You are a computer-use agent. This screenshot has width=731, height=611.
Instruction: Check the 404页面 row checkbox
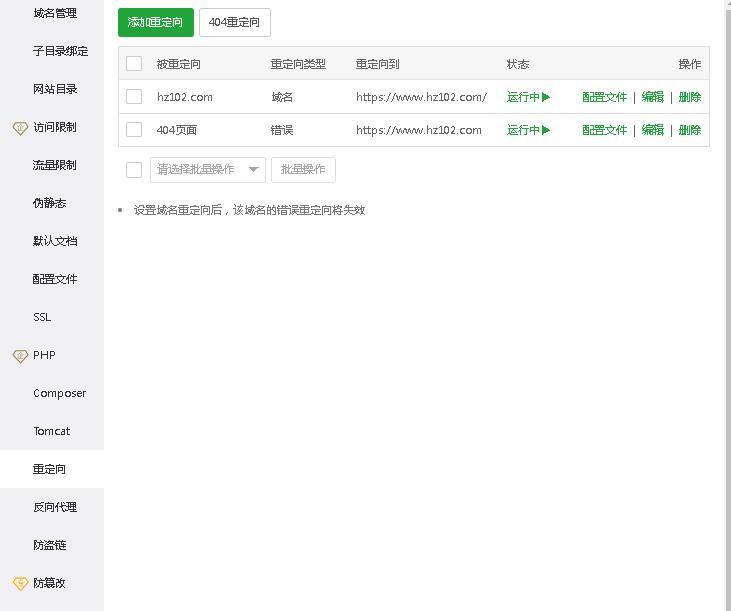point(134,130)
